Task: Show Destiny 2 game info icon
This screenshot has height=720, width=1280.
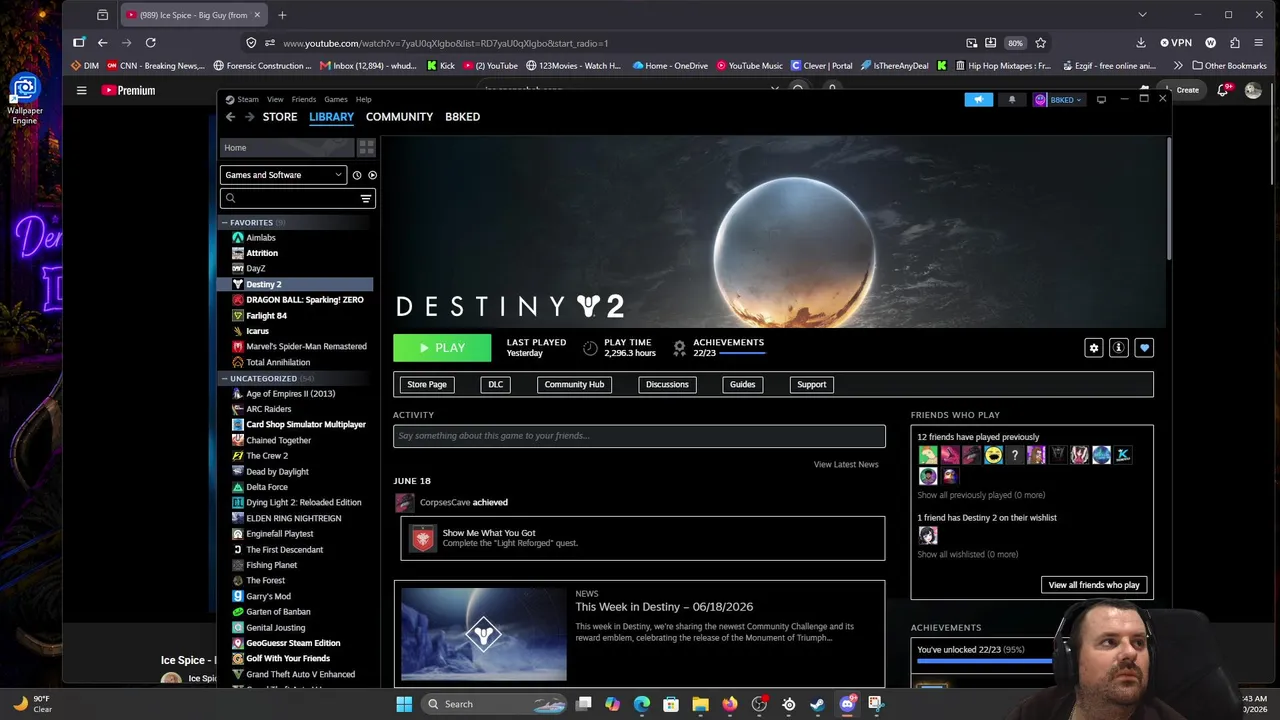Action: (1119, 348)
